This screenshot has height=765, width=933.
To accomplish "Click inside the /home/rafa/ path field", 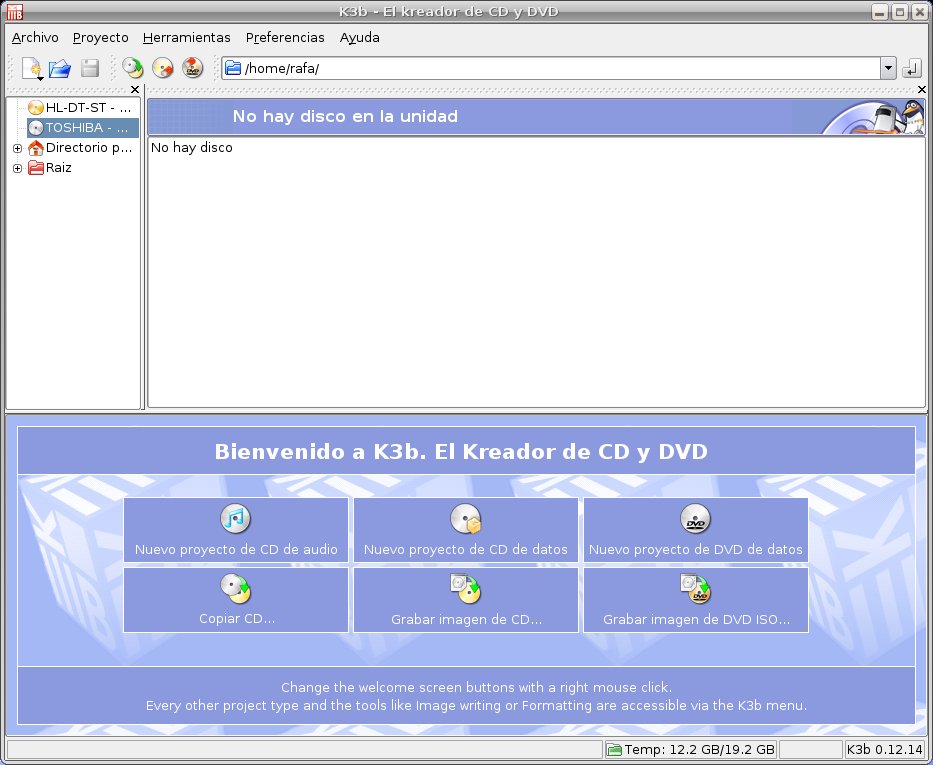I will [x=550, y=68].
